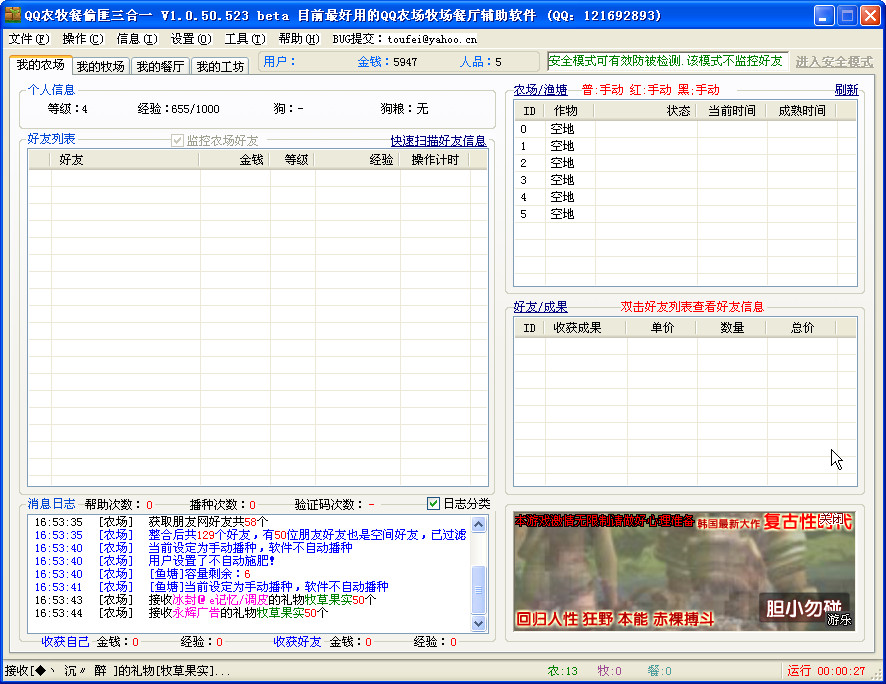This screenshot has width=886, height=684.
Task: Click 收获成果 column header
Action: (x=585, y=328)
